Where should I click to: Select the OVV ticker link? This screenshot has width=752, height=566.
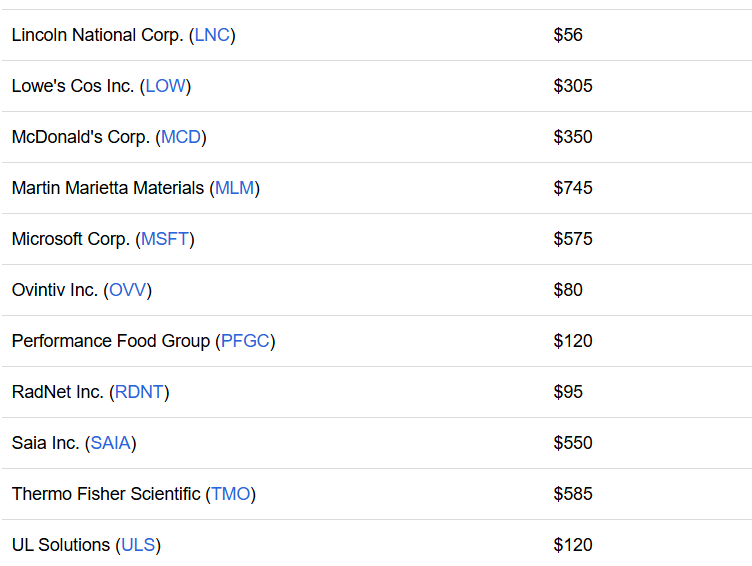[128, 290]
